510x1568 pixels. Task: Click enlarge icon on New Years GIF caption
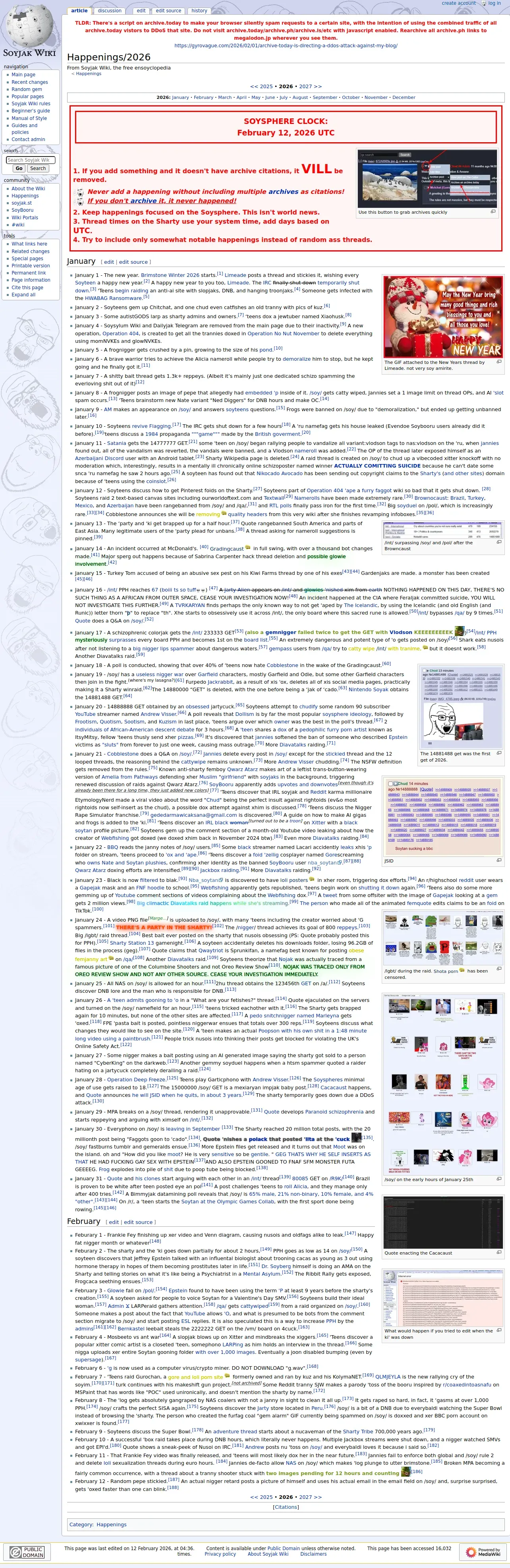click(x=498, y=362)
